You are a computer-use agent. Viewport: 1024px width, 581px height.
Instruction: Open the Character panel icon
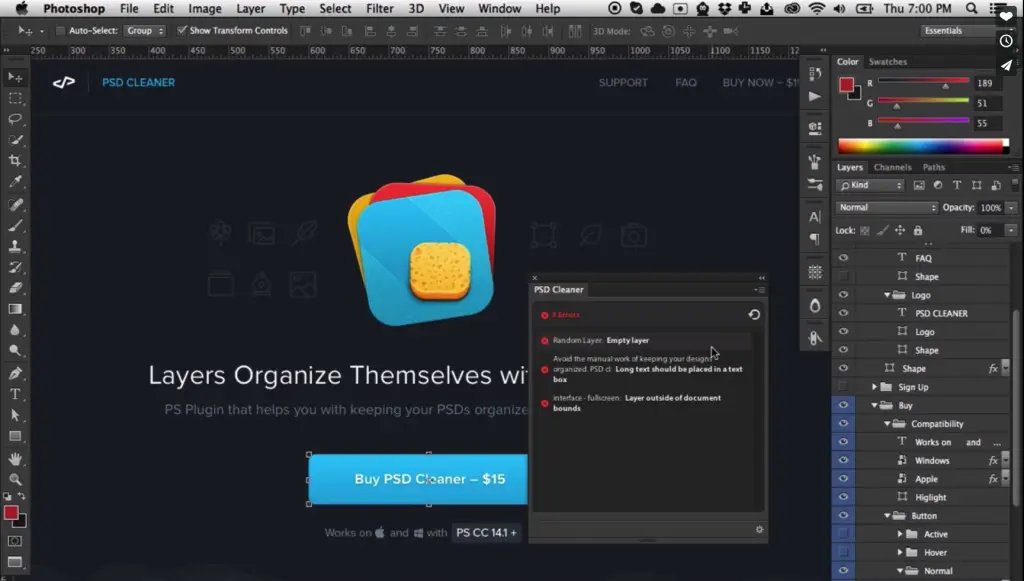tap(814, 217)
